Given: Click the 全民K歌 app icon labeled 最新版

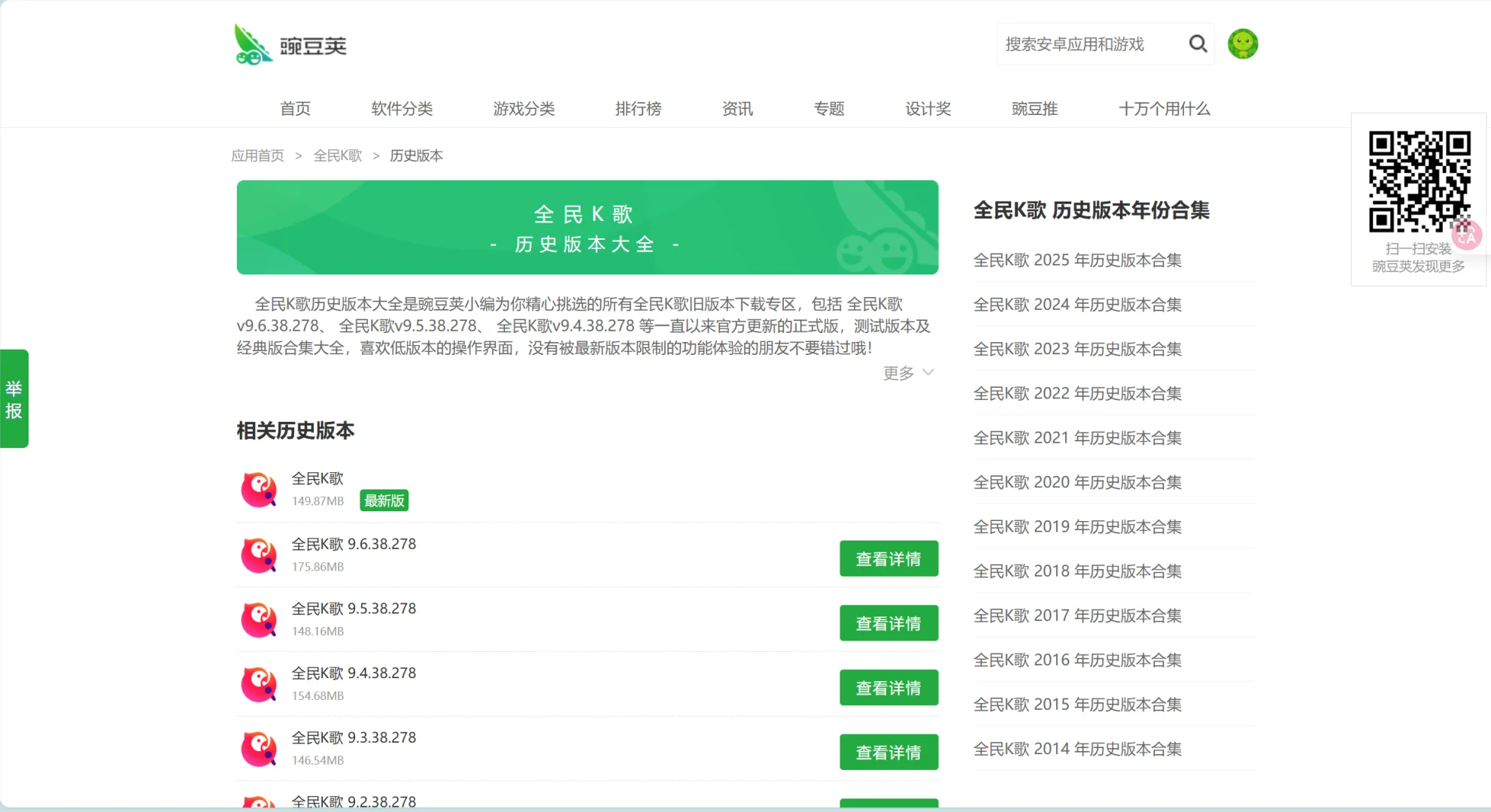Looking at the screenshot, I should pyautogui.click(x=259, y=489).
